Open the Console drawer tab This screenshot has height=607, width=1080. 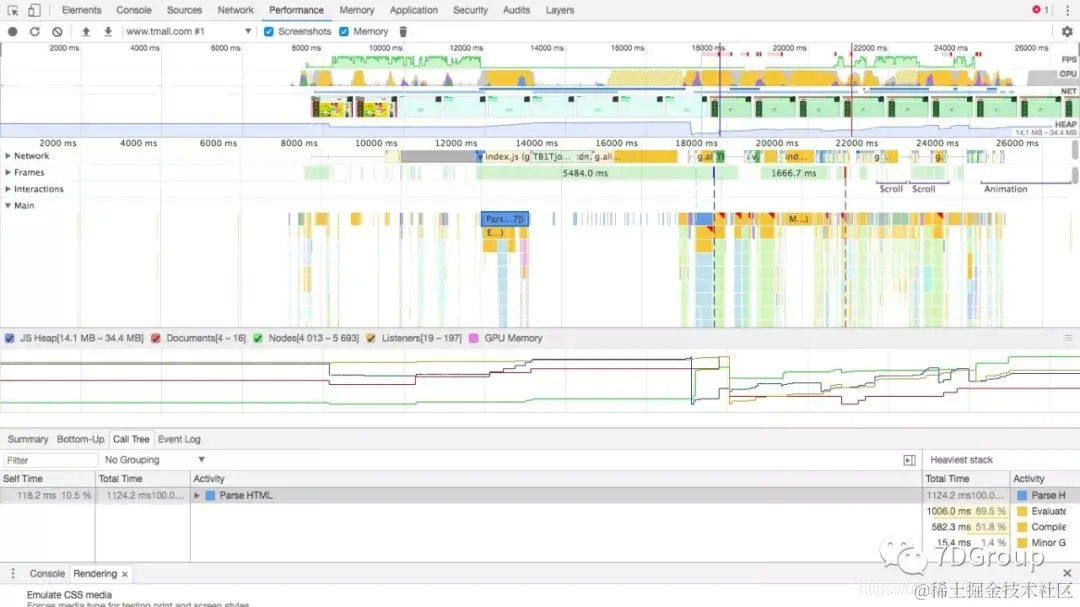47,573
